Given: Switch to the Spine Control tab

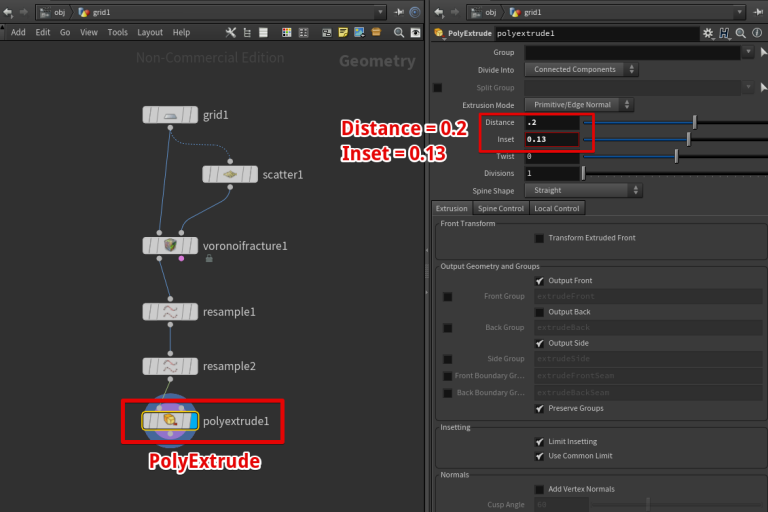Looking at the screenshot, I should (500, 208).
